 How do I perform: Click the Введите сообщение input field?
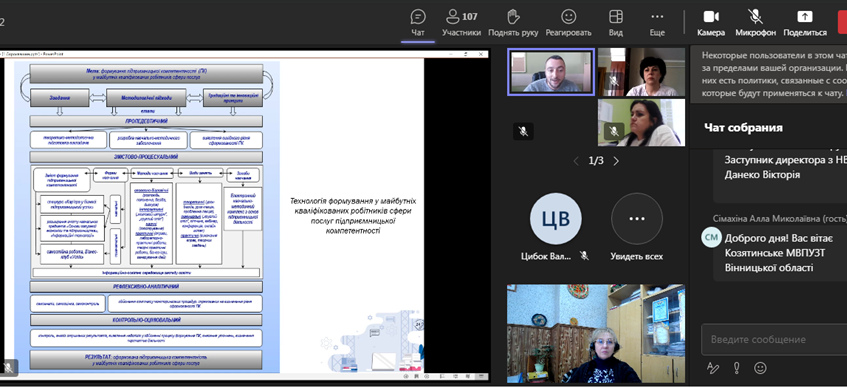point(774,339)
